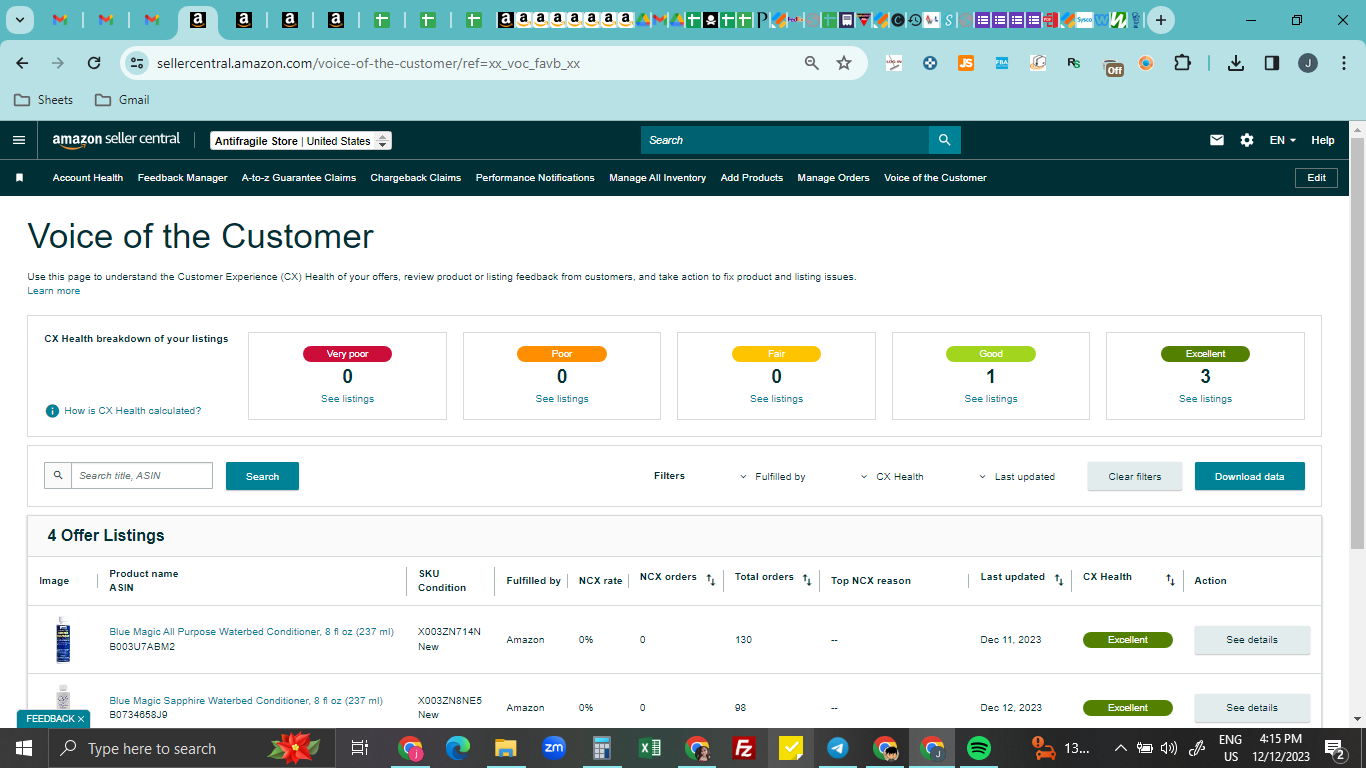Expand the Last updated filter
Image resolution: width=1366 pixels, height=768 pixels.
click(x=1017, y=477)
